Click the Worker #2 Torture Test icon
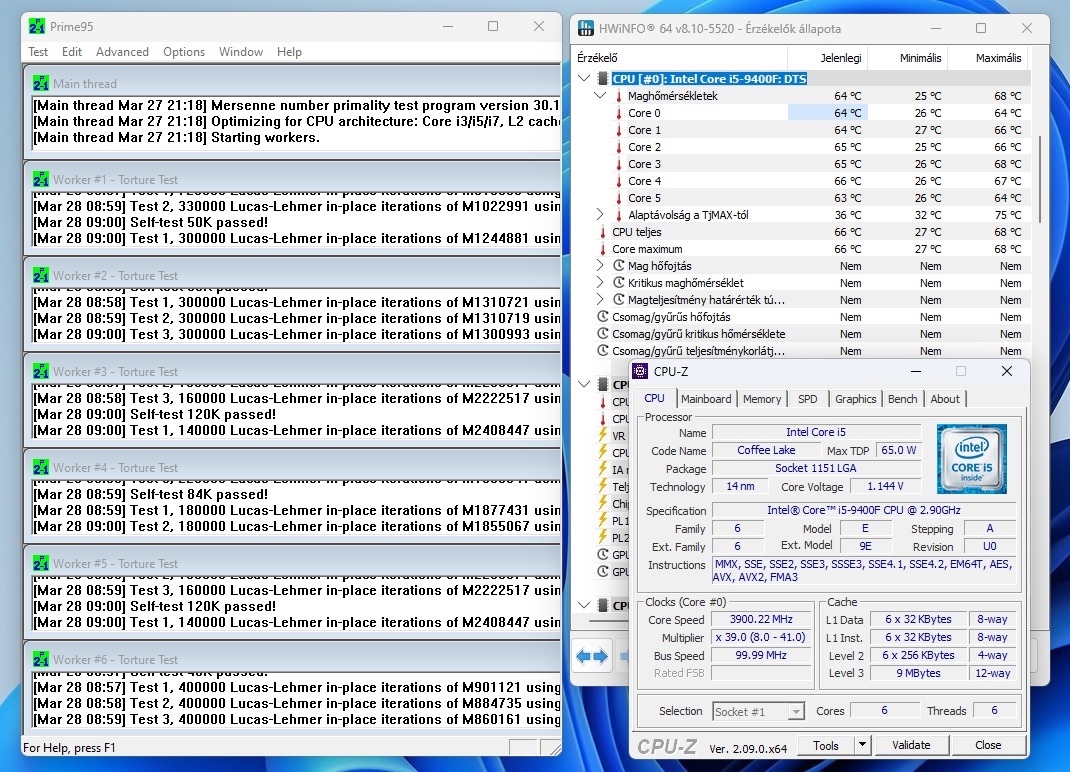This screenshot has height=772, width=1070. (40, 276)
